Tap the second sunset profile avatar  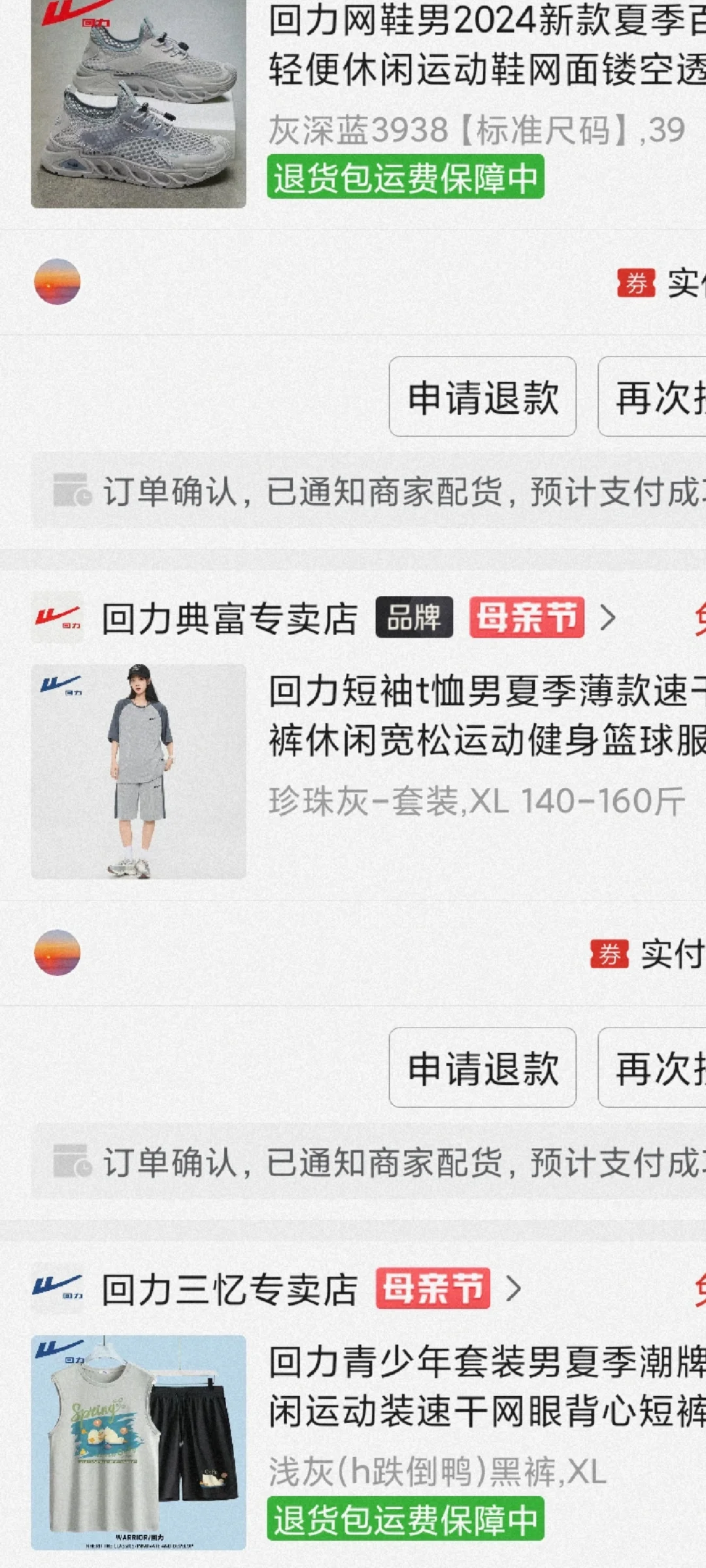point(58,953)
